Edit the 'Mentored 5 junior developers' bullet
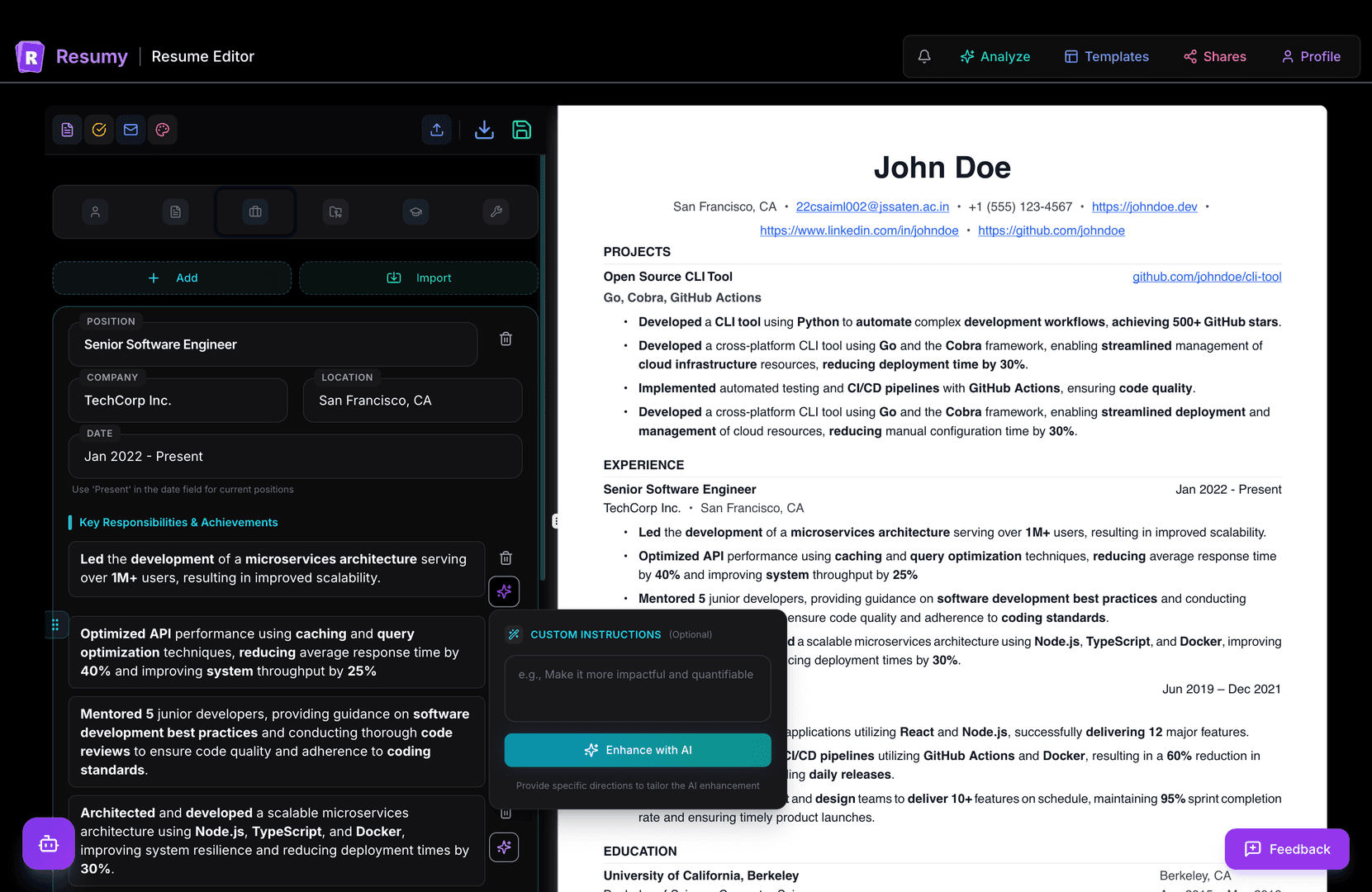The height and width of the screenshot is (892, 1372). coord(276,742)
